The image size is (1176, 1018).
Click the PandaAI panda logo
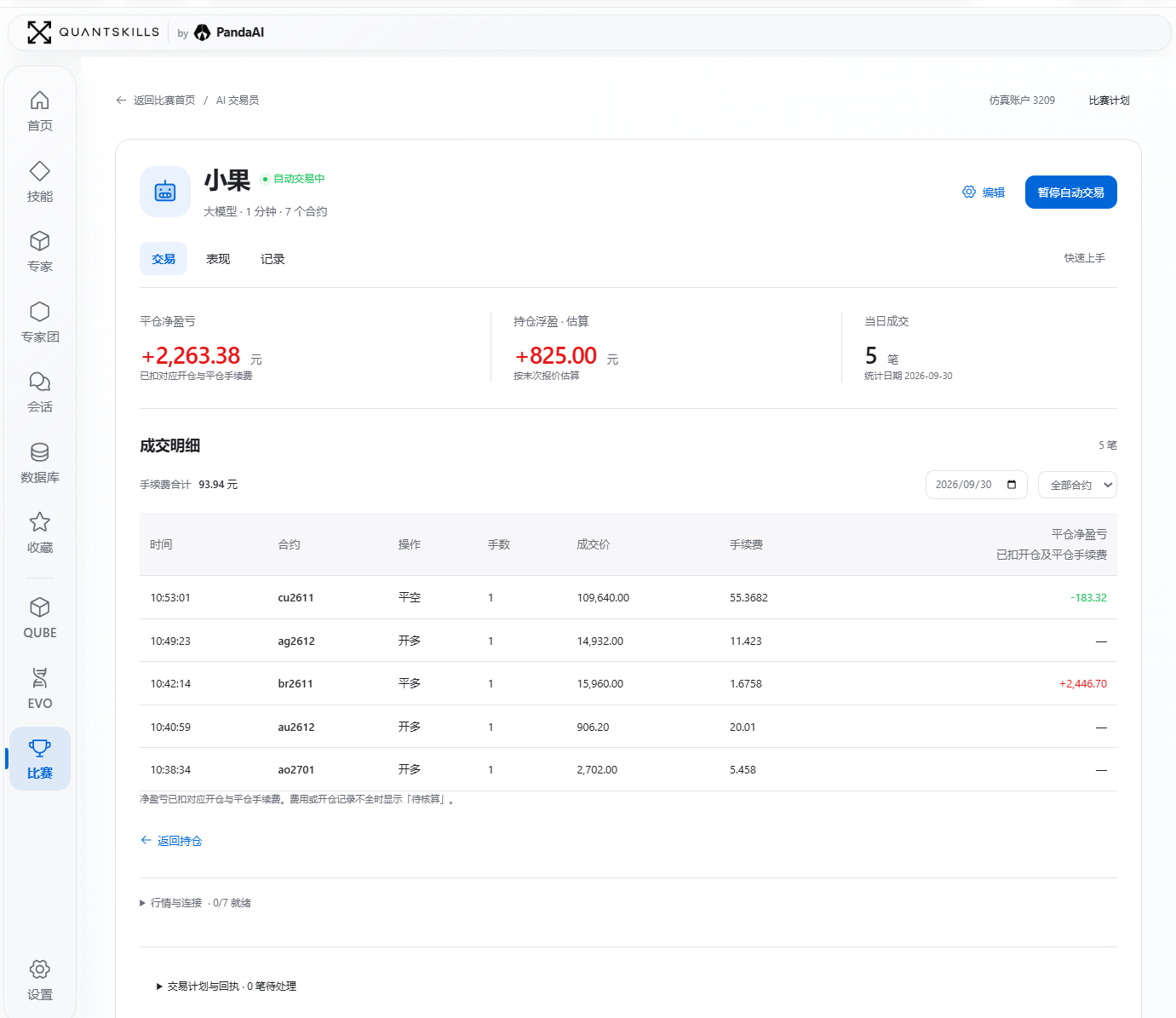203,32
